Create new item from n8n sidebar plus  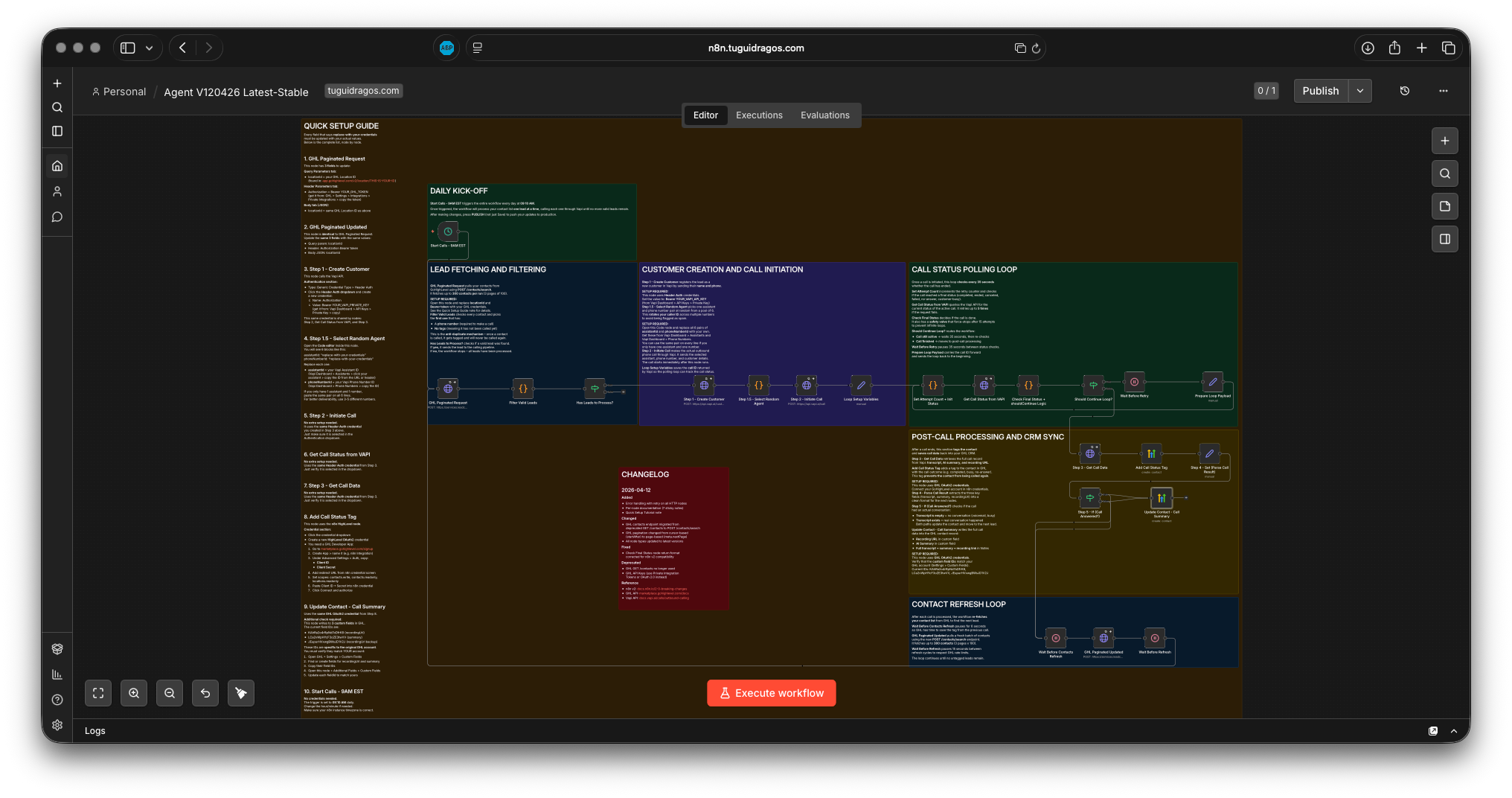tap(57, 83)
